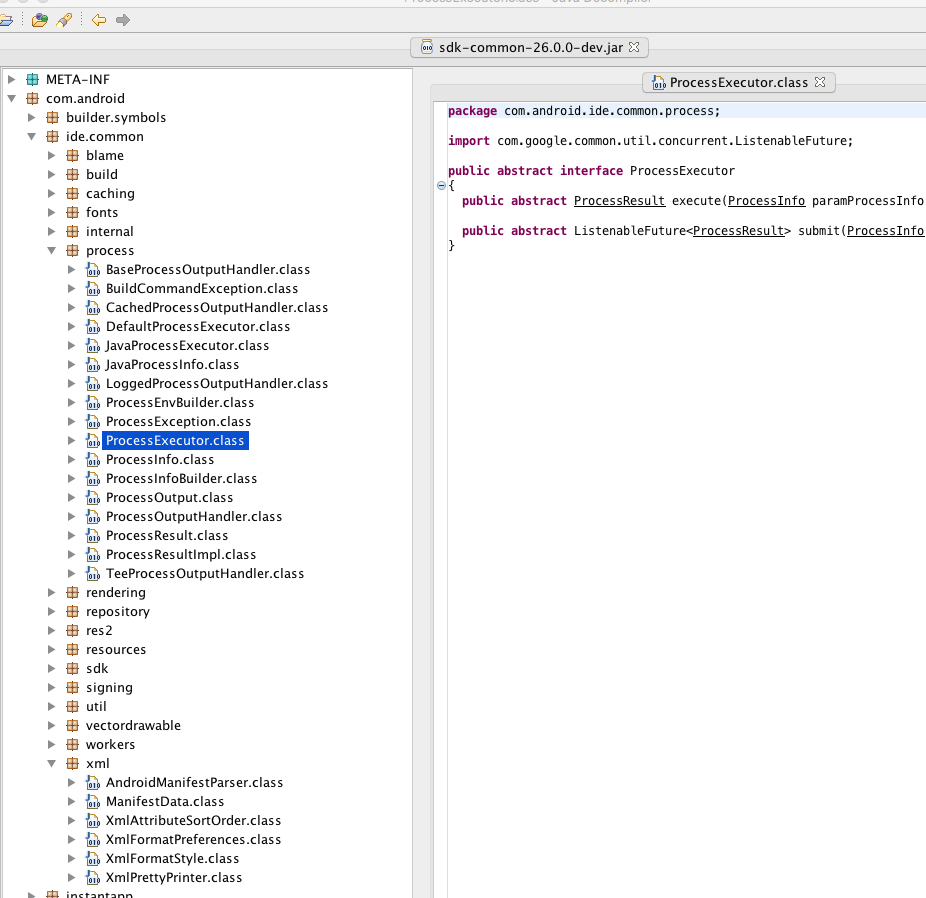926x898 pixels.
Task: Close the ProcessExecutor.class editor tab
Action: tap(820, 82)
